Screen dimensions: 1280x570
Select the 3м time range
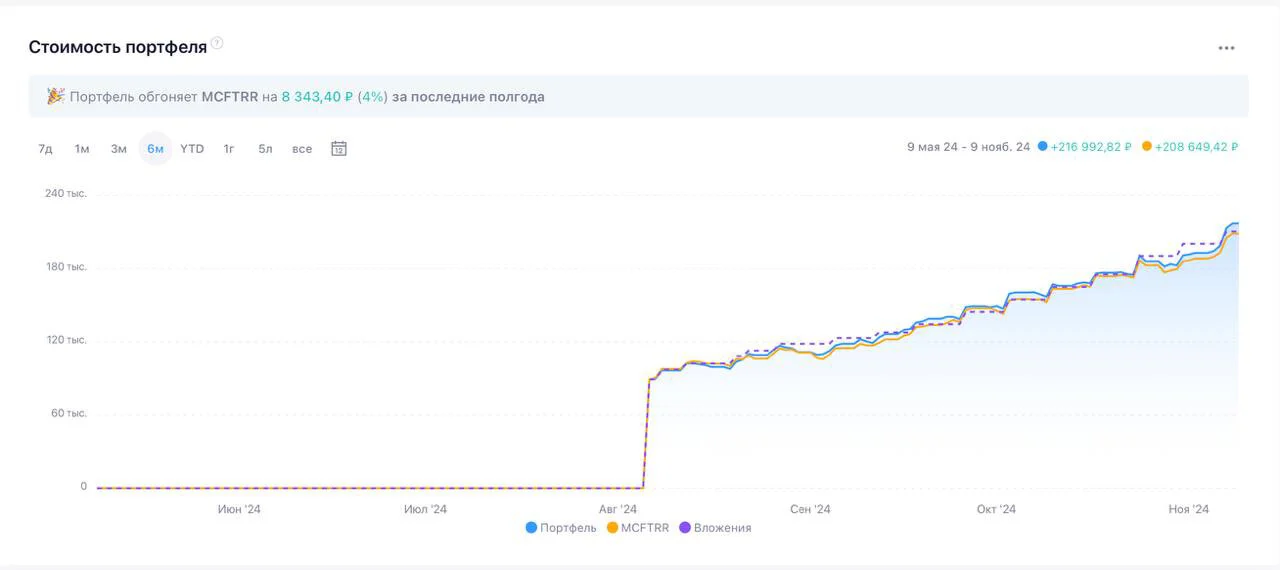(x=119, y=149)
